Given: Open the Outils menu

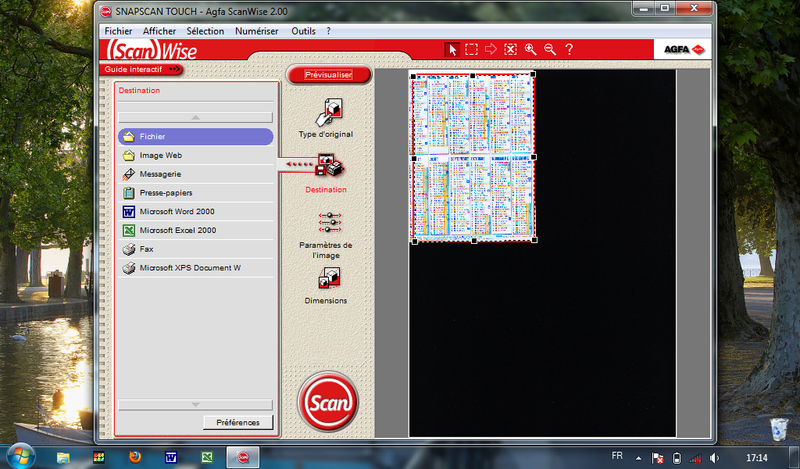Looking at the screenshot, I should coord(303,31).
